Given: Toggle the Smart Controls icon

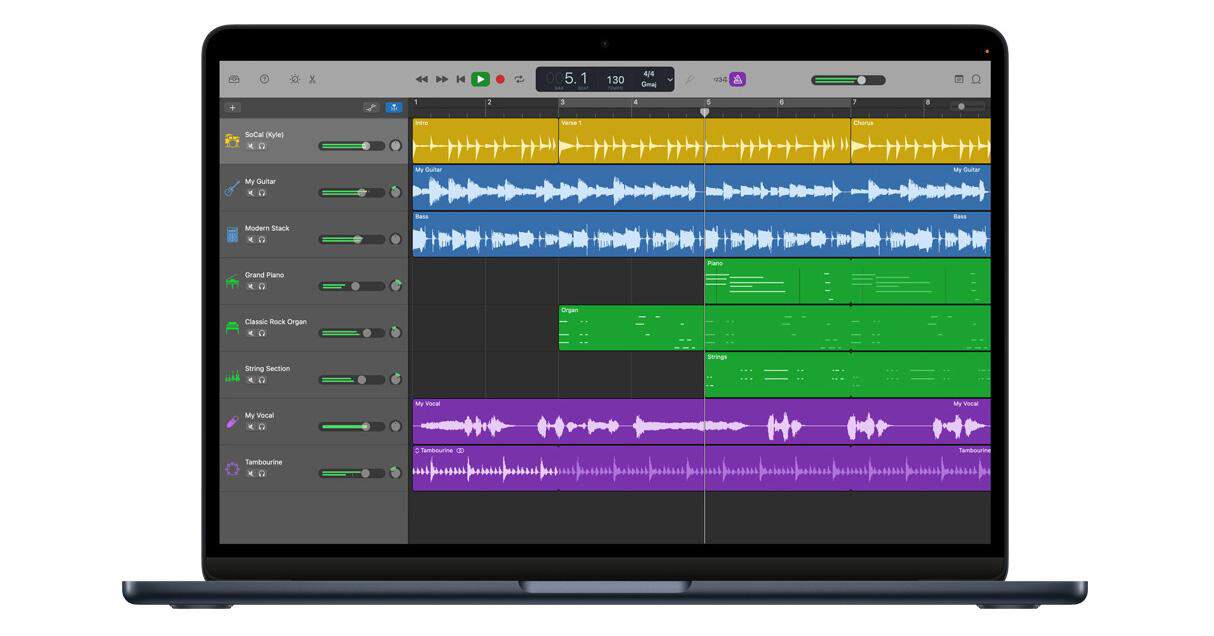Looking at the screenshot, I should 294,79.
